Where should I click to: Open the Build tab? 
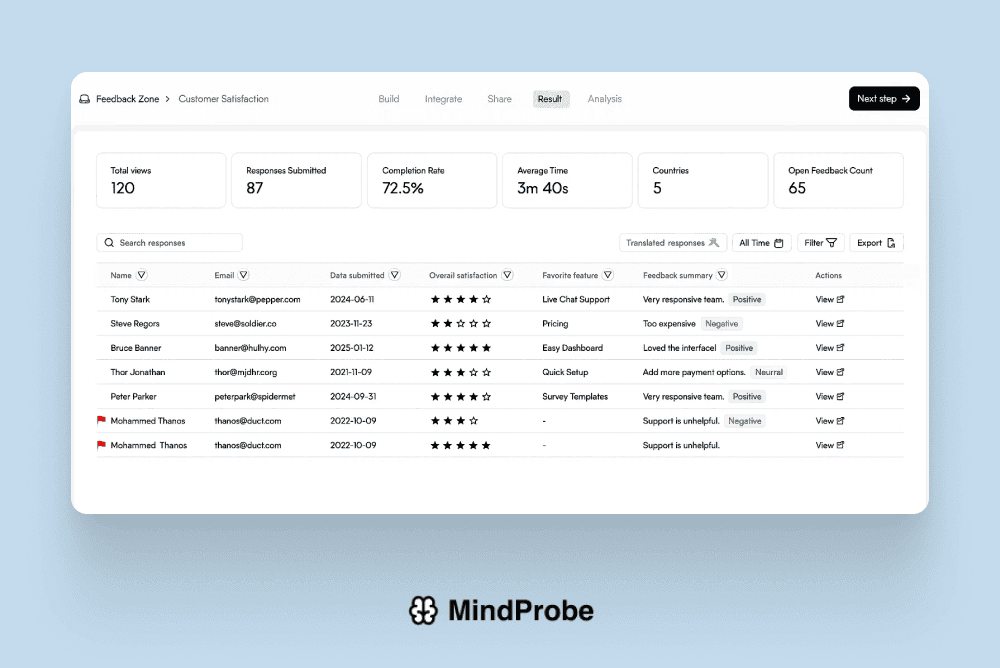(x=388, y=99)
